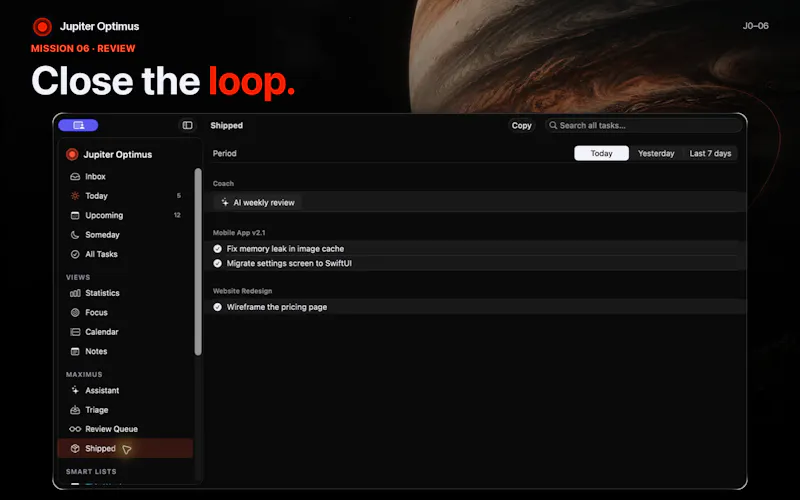Screen dimensions: 800x500
Task: Click the Triage tray icon
Action: 75,410
